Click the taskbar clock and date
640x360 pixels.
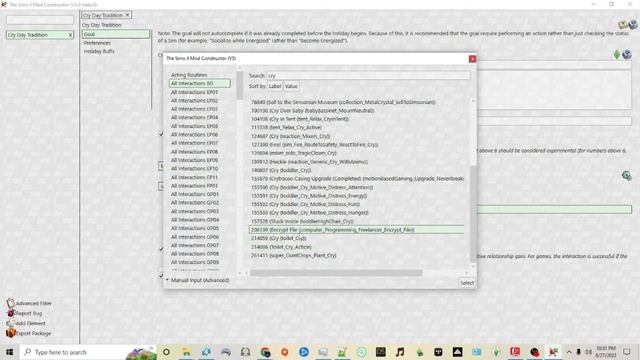[x=605, y=352]
